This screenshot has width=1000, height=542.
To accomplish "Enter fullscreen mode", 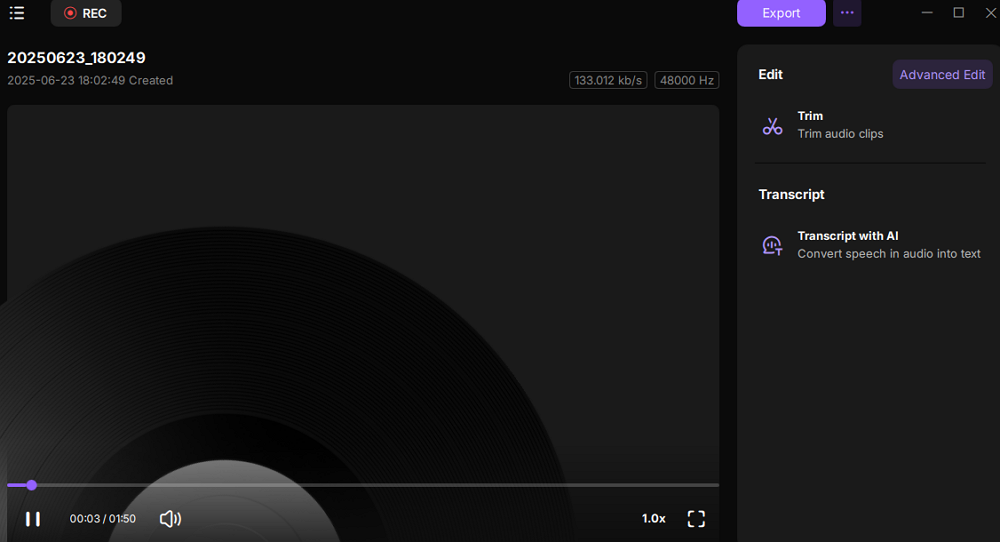I will 696,519.
